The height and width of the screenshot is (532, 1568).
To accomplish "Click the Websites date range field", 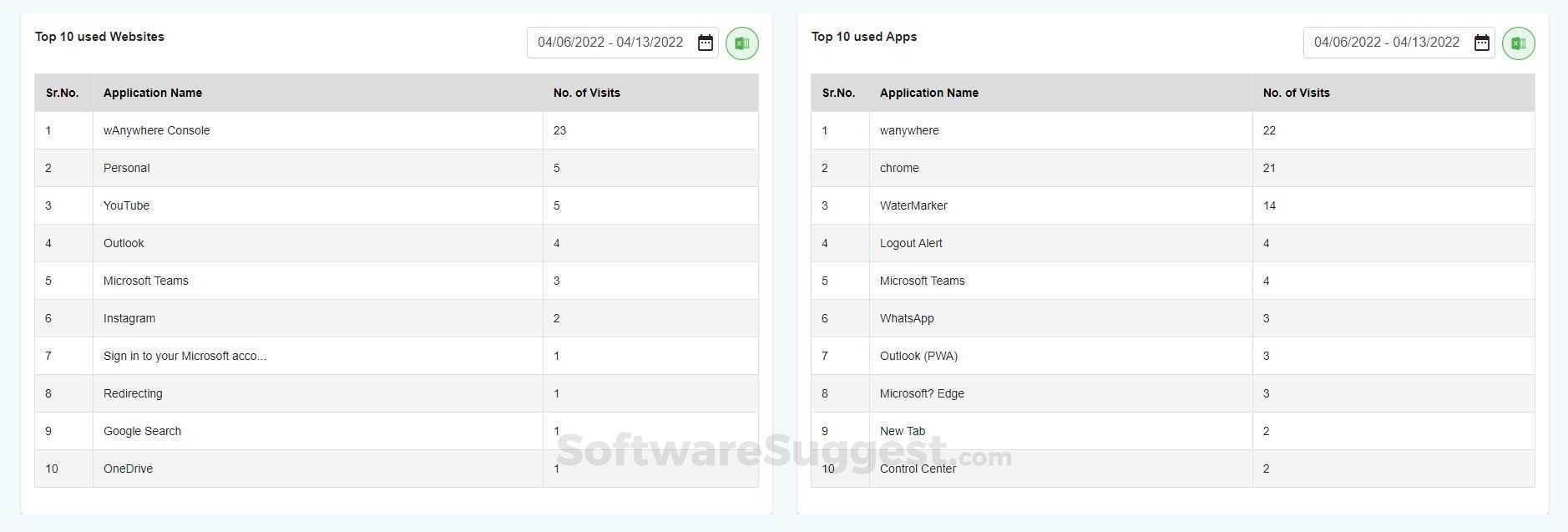I will click(x=610, y=43).
